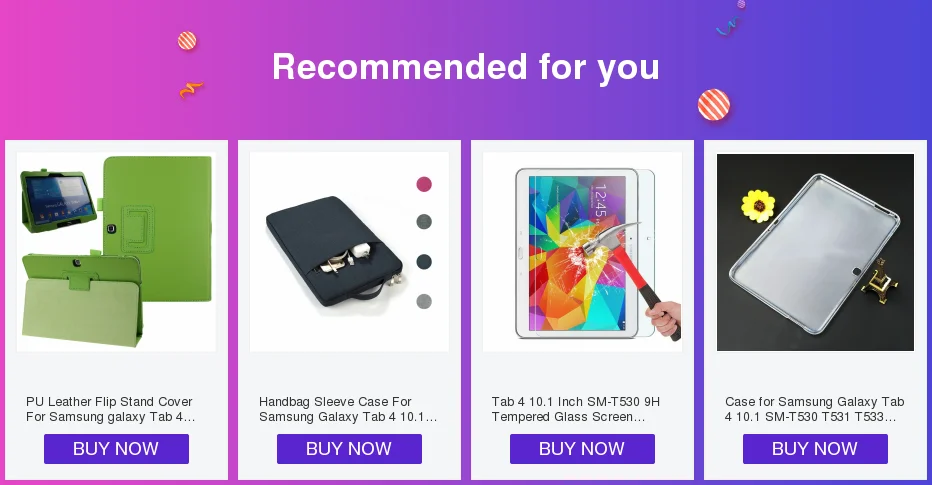
Task: Select the dark navy color dot on sleeve
Action: tap(424, 262)
